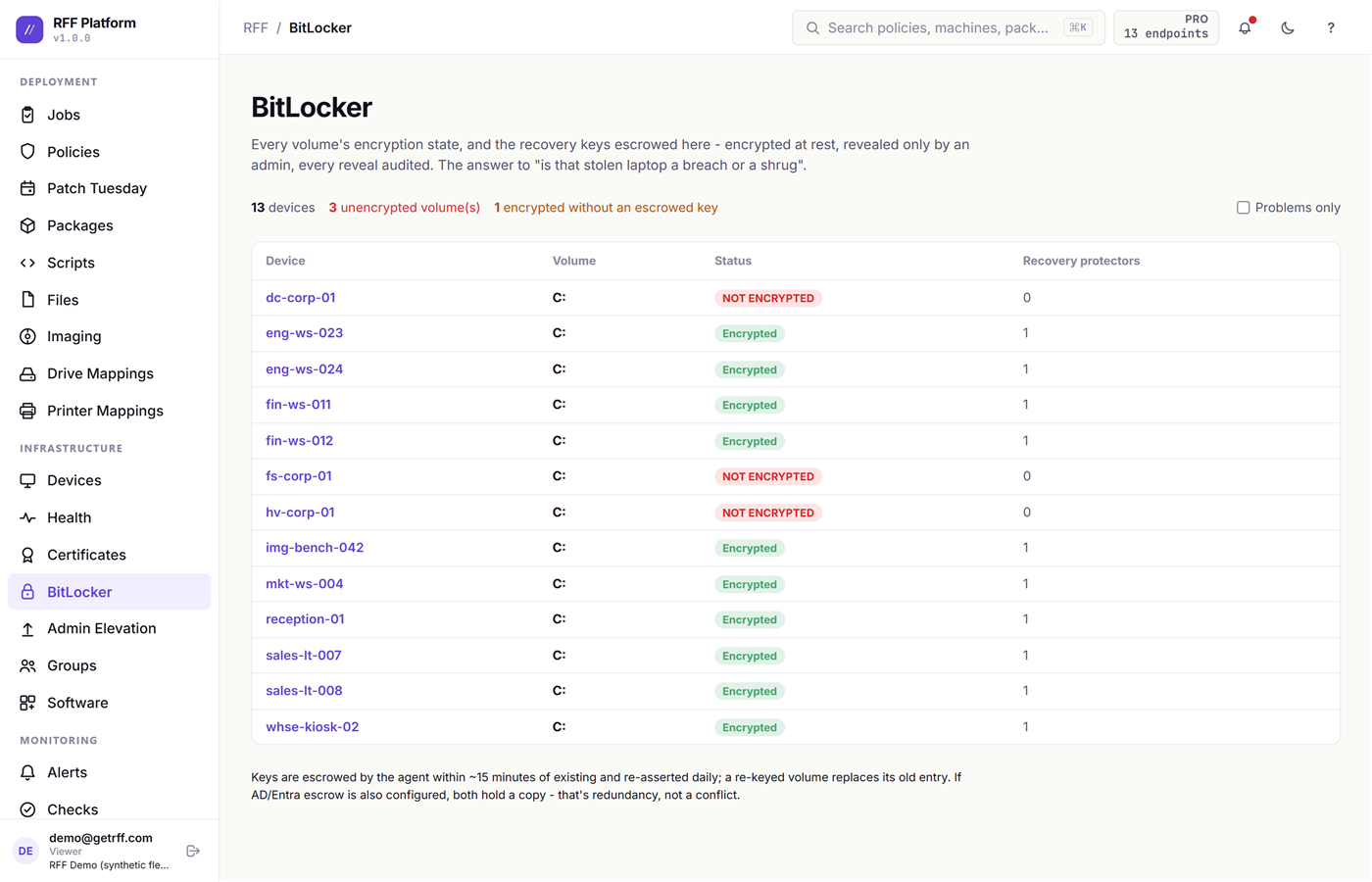Open device link whse-kiosk-02
This screenshot has height=882, width=1372.
click(x=312, y=727)
